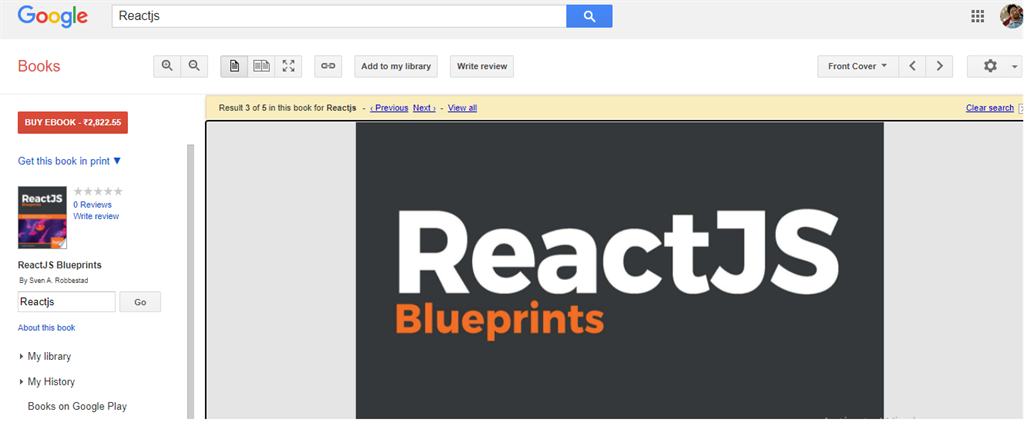
Task: Enter full screen view mode
Action: pyautogui.click(x=288, y=66)
